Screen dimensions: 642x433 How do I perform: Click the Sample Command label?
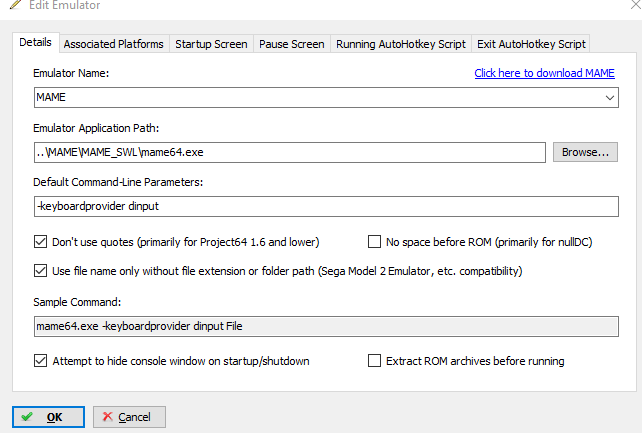[x=77, y=302]
